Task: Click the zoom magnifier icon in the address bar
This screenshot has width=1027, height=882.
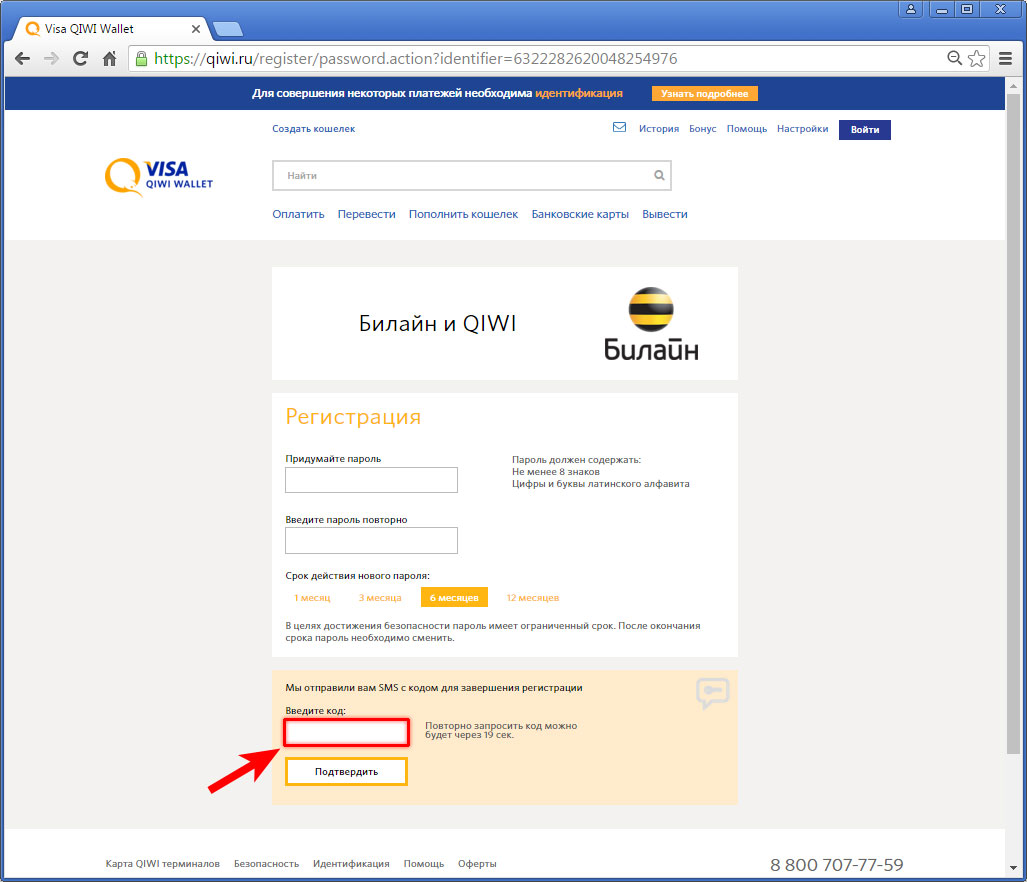Action: coord(954,58)
